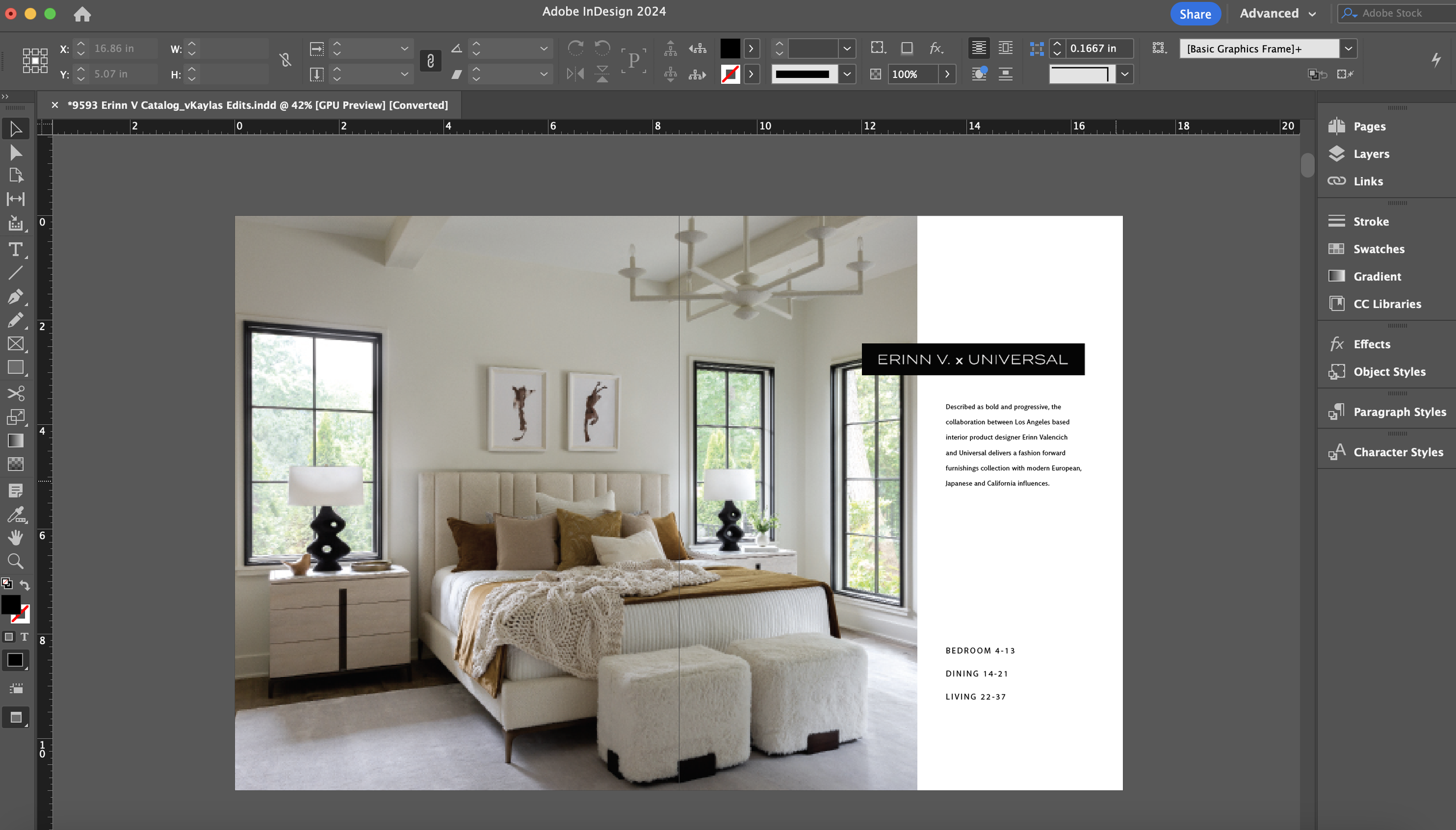Select the Rectangle Frame tool
1456x830 pixels.
click(16, 344)
